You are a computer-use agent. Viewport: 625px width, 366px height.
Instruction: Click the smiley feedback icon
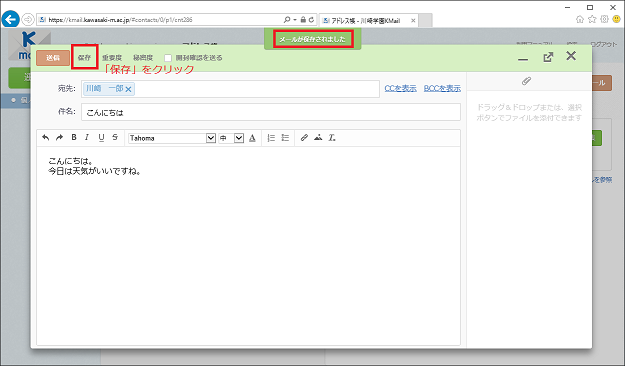(x=617, y=19)
